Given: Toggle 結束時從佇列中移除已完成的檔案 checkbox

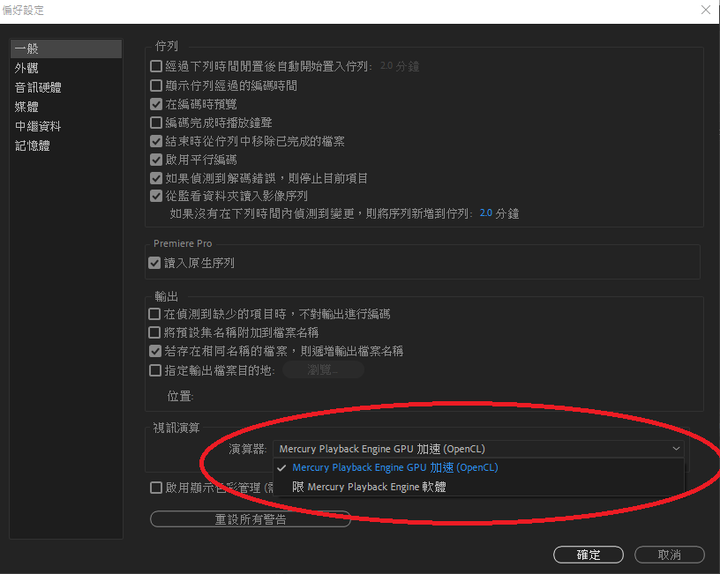Looking at the screenshot, I should [156, 141].
